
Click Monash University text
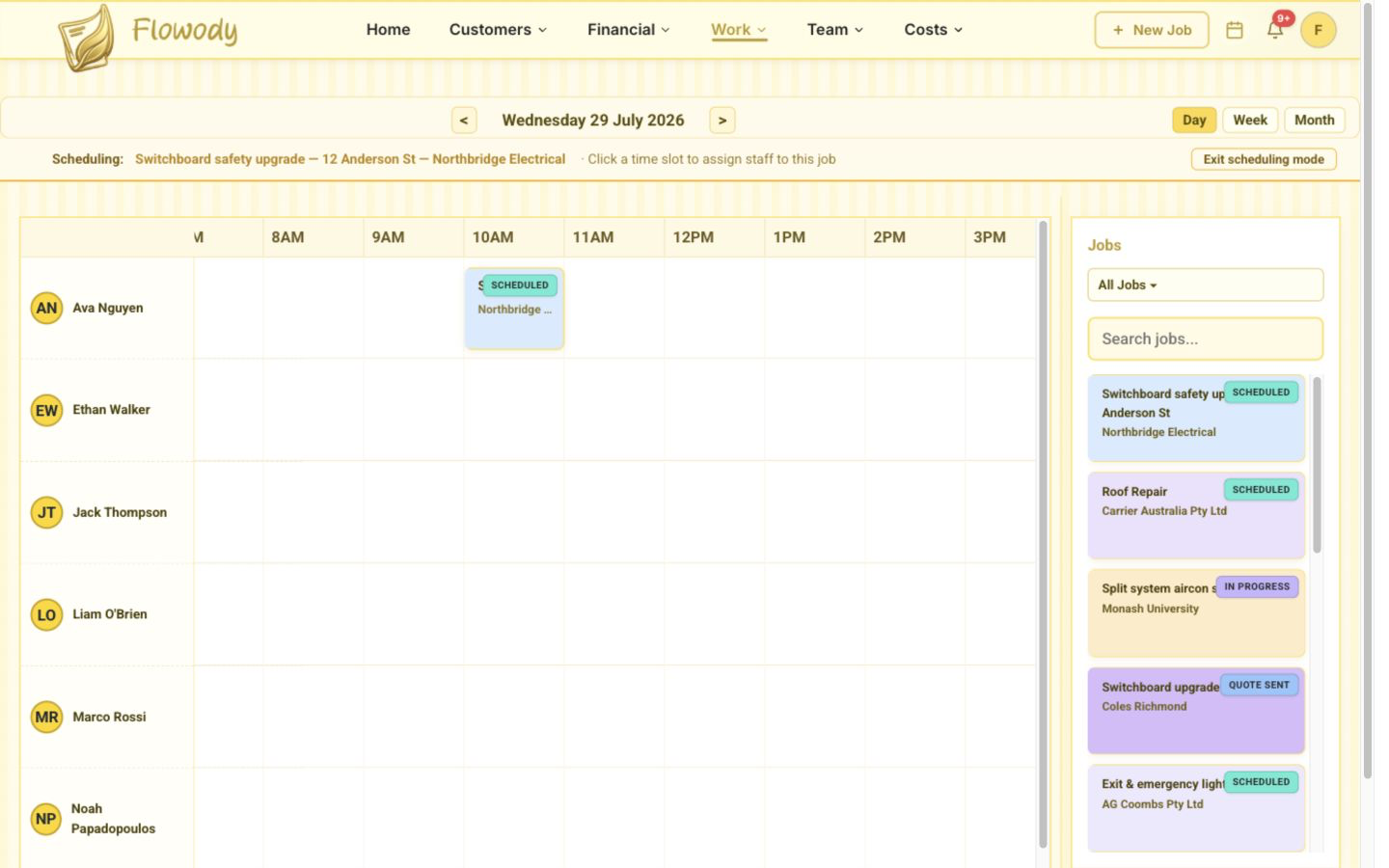[x=1150, y=609]
